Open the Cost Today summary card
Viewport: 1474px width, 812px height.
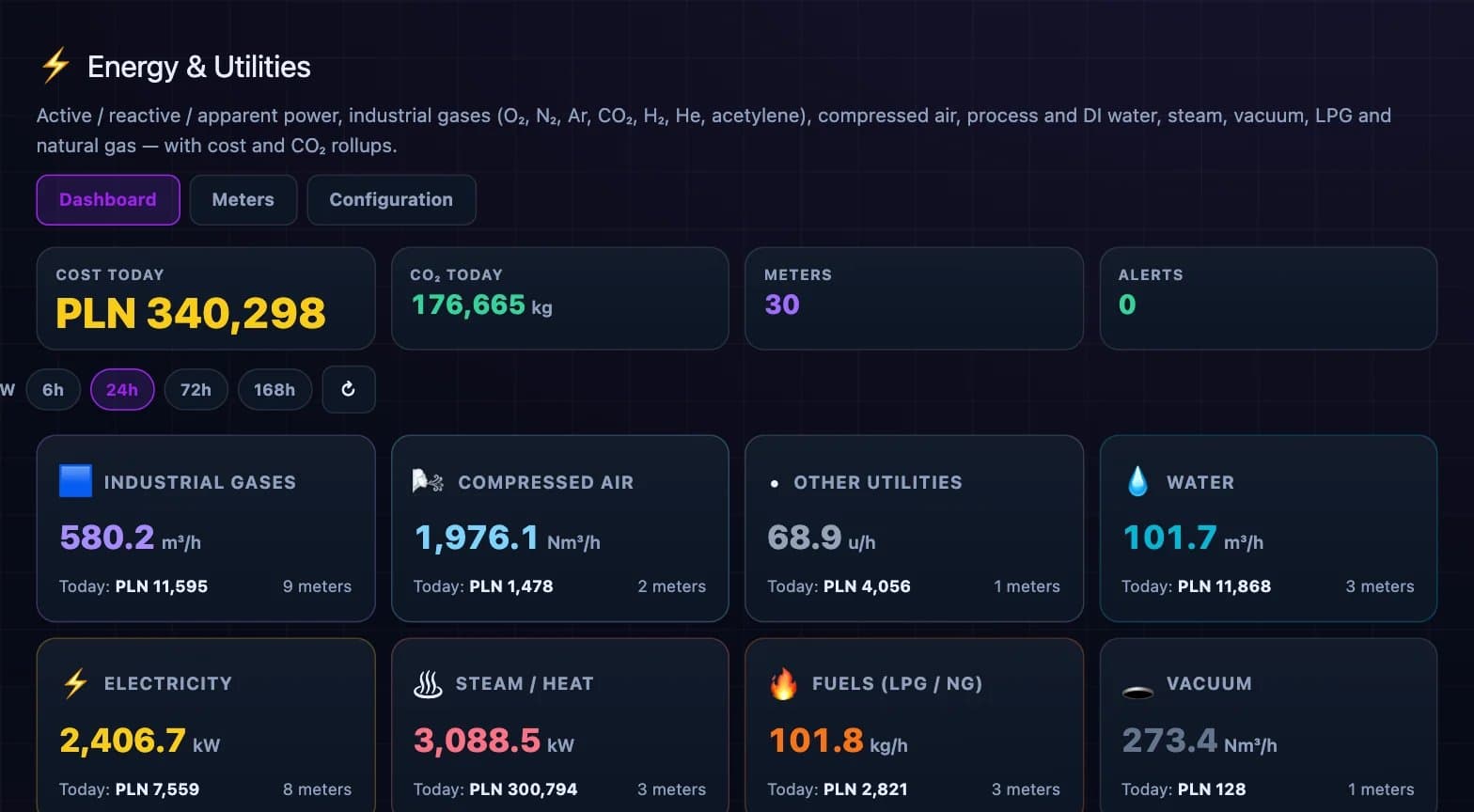pos(206,299)
